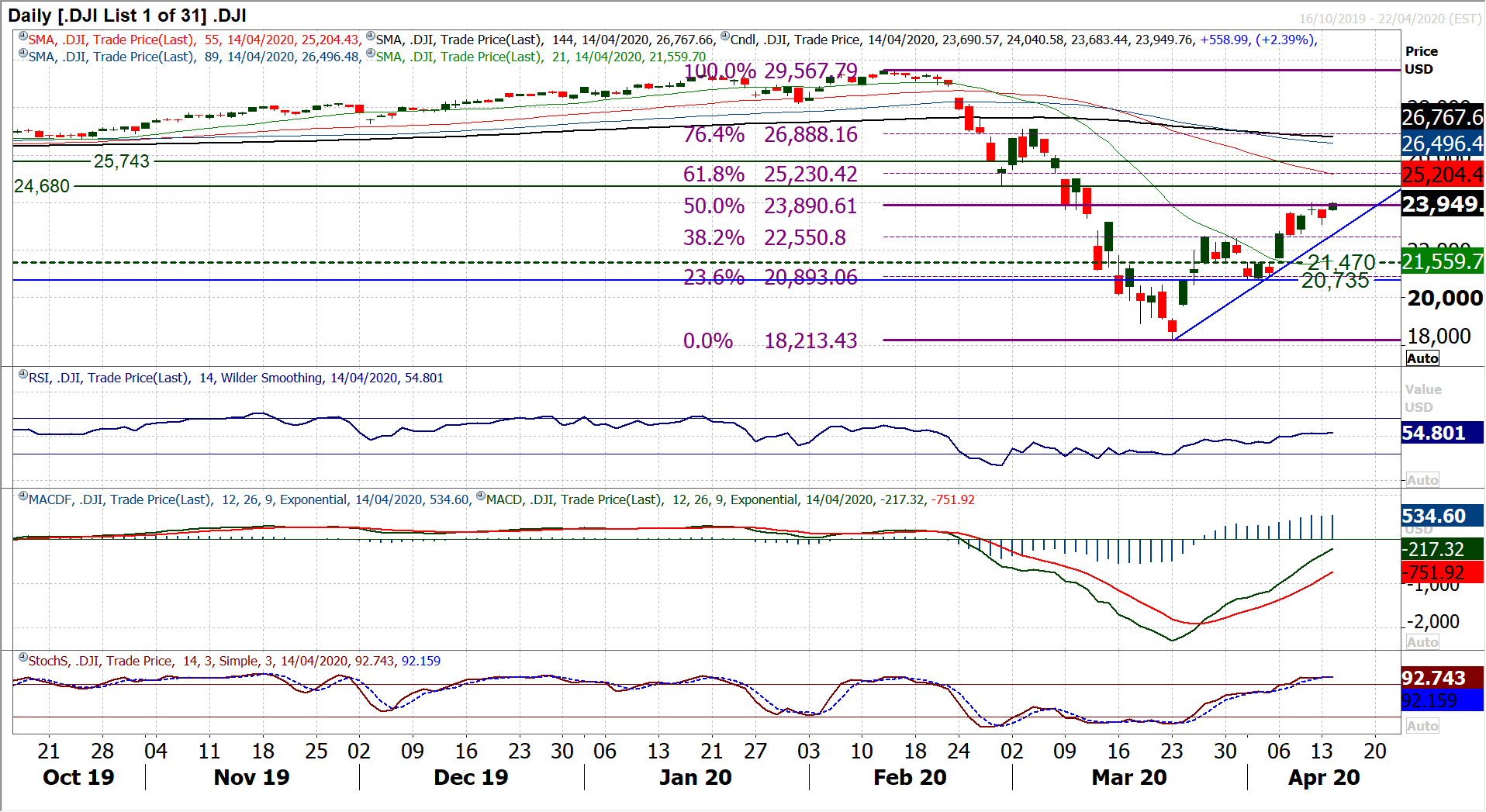Click the MACD histogram 534.60 value tag

pos(1443,516)
